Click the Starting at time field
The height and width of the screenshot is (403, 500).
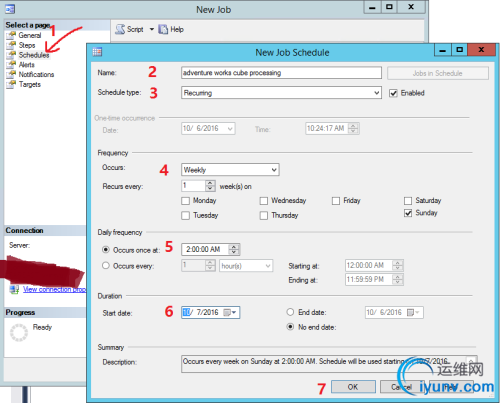(369, 265)
